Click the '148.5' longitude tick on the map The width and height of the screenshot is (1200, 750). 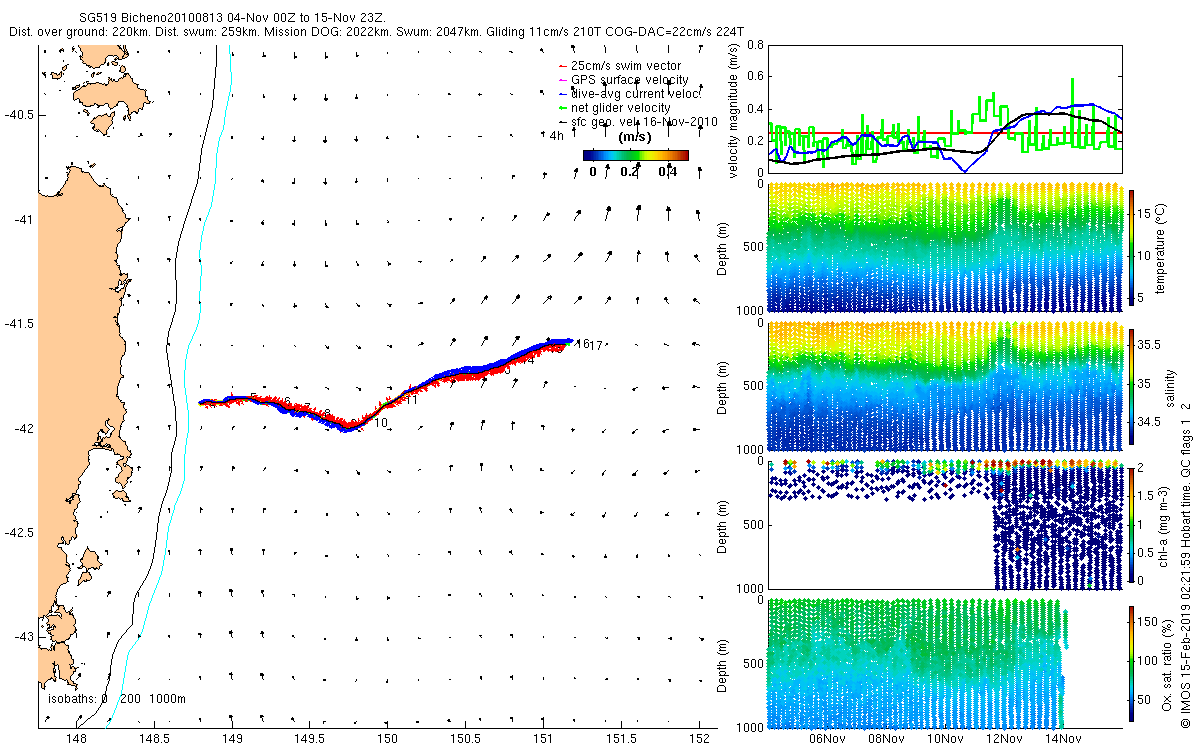pos(154,739)
